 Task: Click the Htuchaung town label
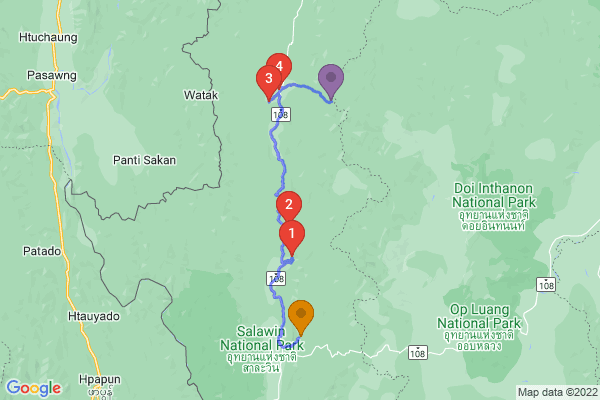(x=48, y=37)
